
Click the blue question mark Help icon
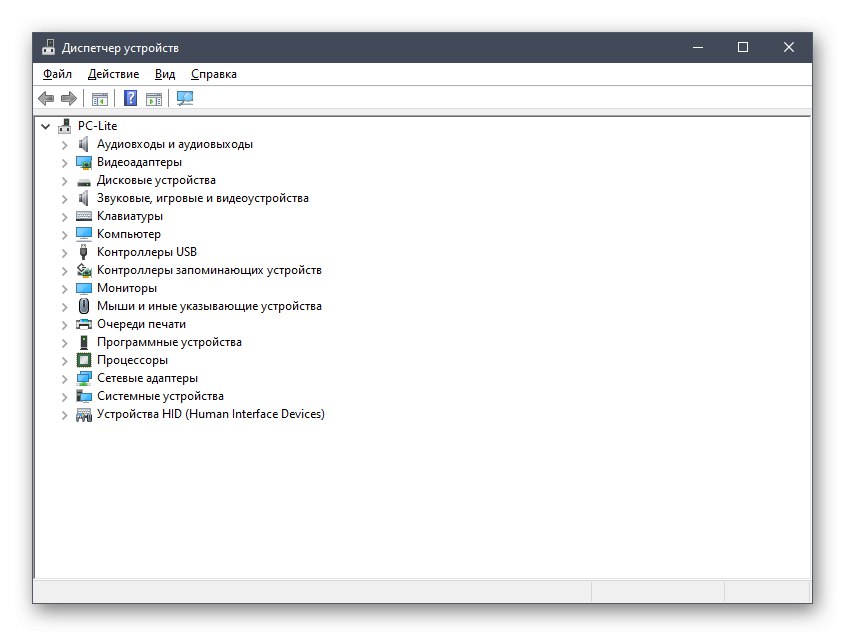coord(130,98)
